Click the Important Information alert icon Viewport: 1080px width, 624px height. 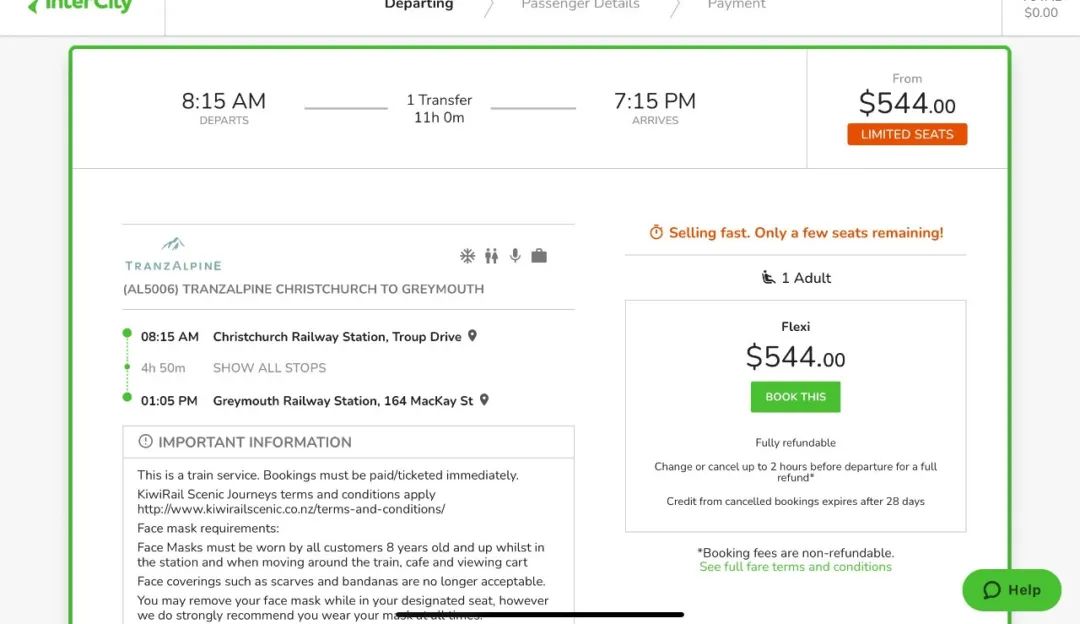(x=145, y=441)
